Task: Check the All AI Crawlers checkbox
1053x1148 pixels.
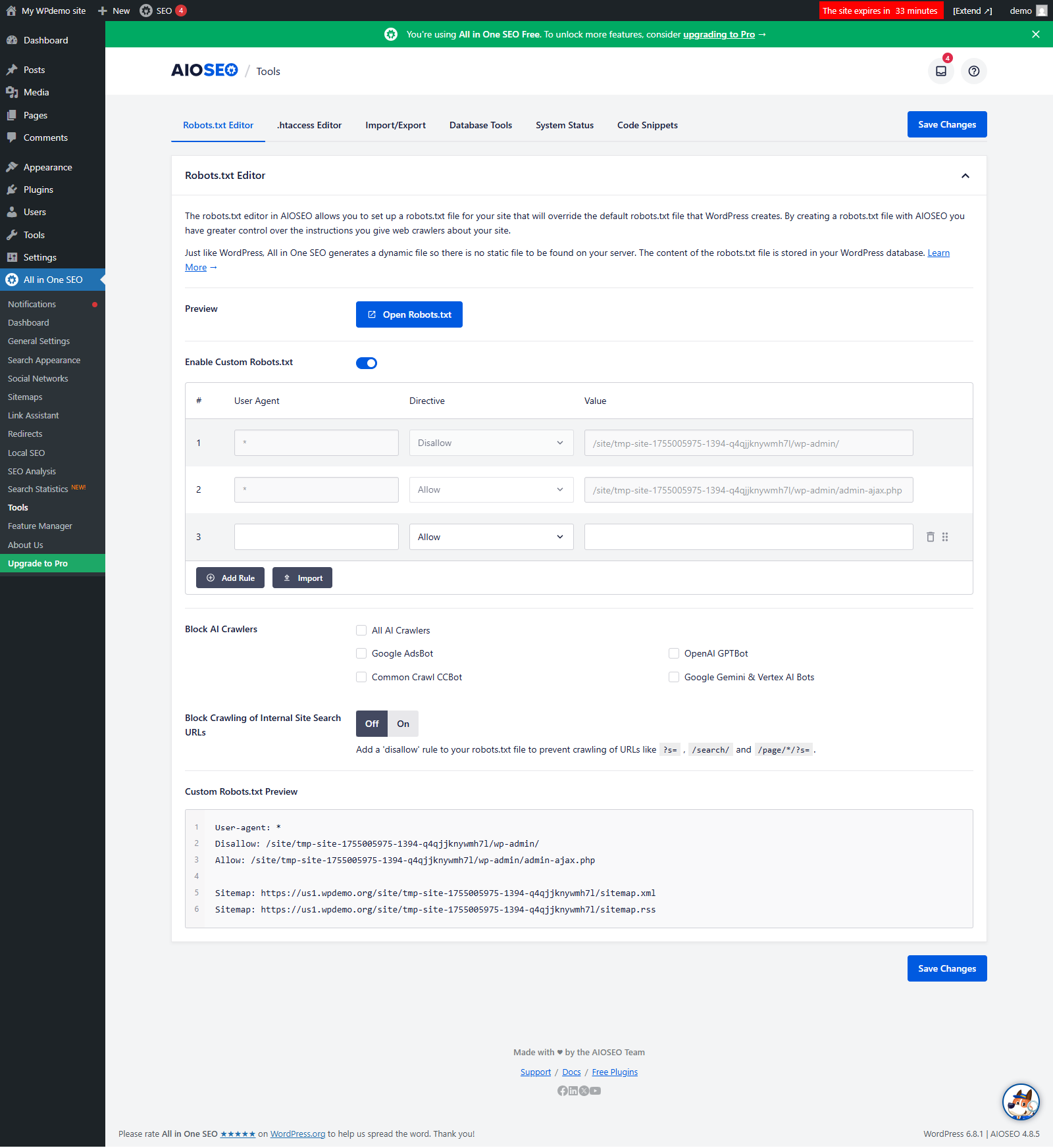Action: 361,630
